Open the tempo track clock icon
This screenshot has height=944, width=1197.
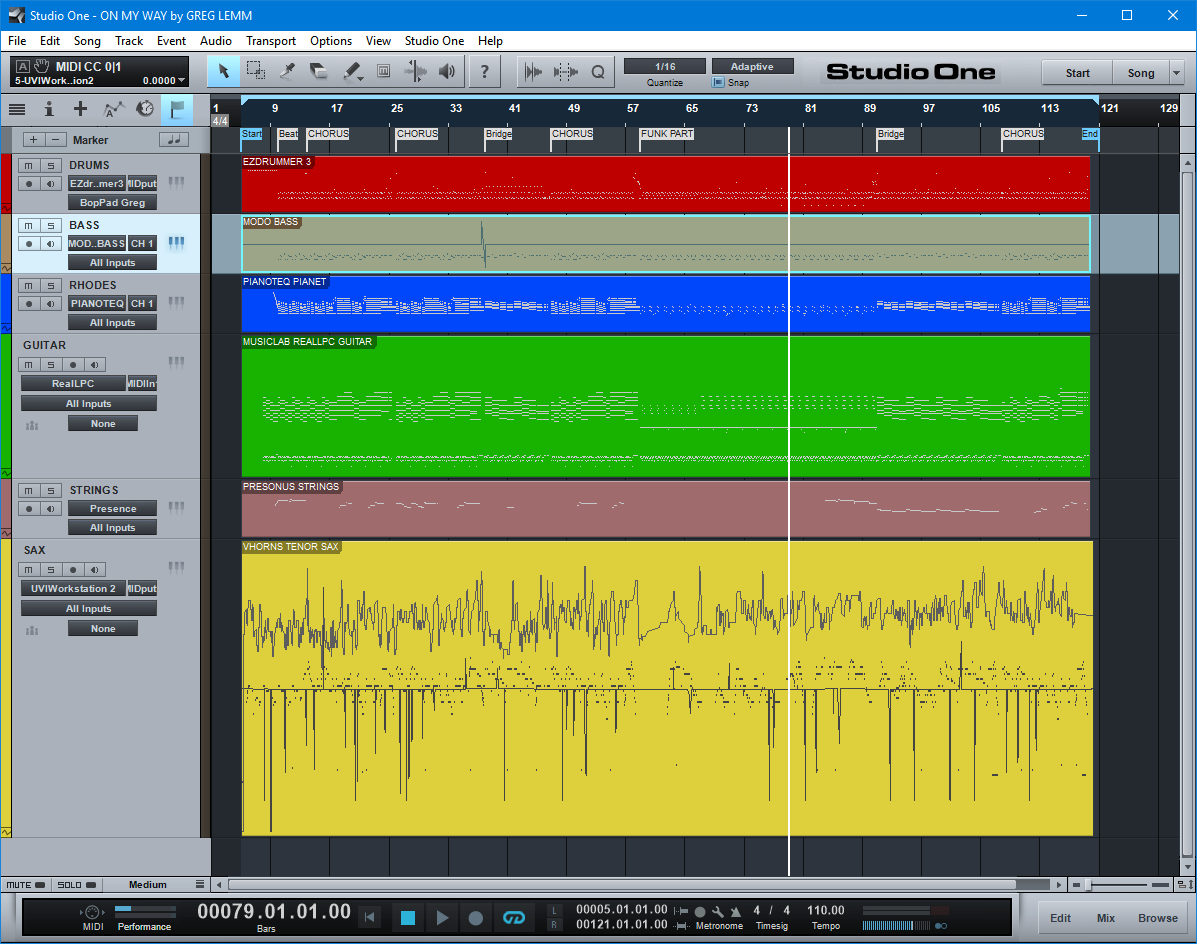pos(145,110)
